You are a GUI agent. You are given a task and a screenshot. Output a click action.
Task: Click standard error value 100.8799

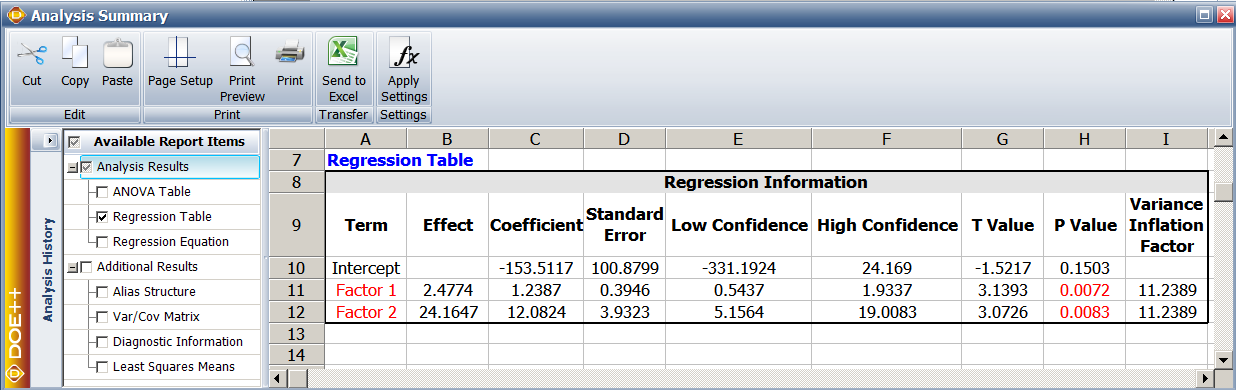coord(625,268)
